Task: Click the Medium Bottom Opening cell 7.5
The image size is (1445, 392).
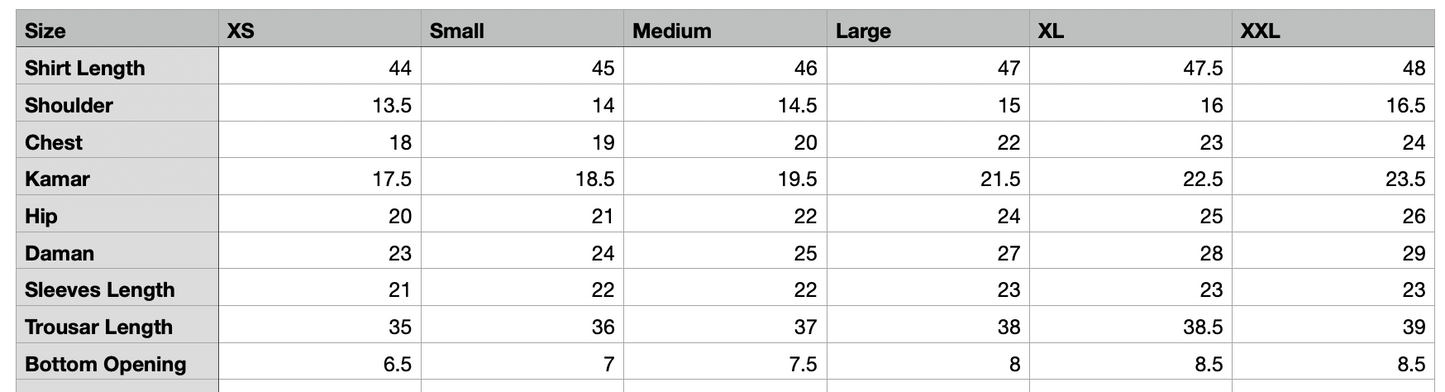Action: (726, 363)
